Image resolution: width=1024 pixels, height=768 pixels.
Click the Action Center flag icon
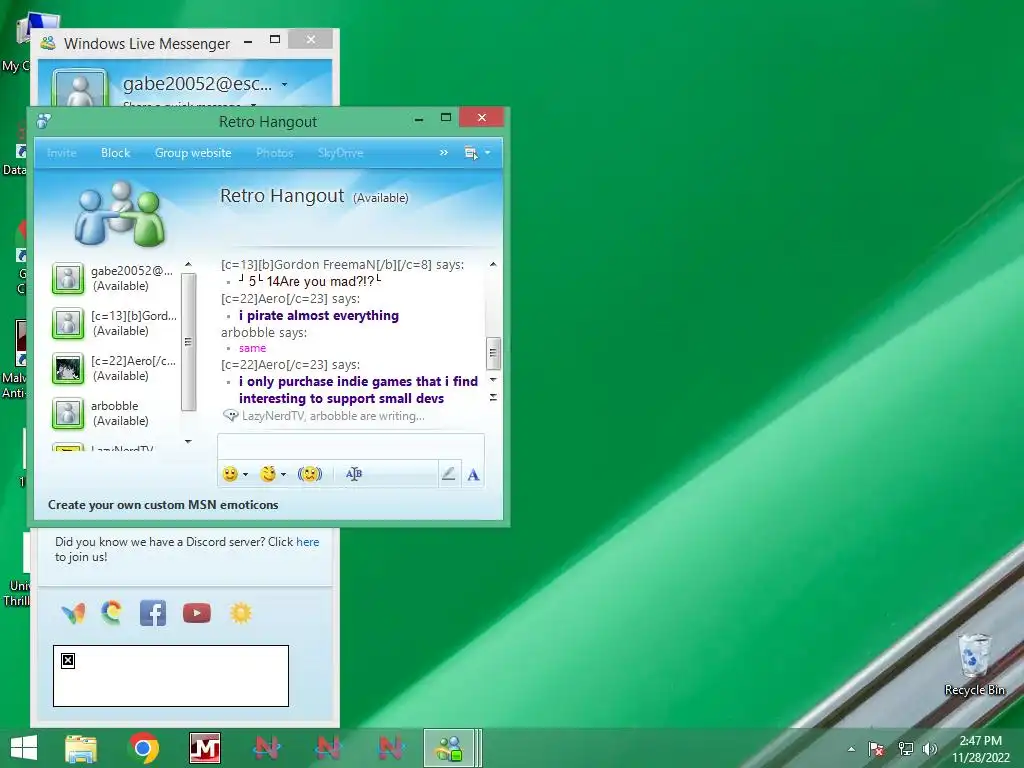[876, 748]
